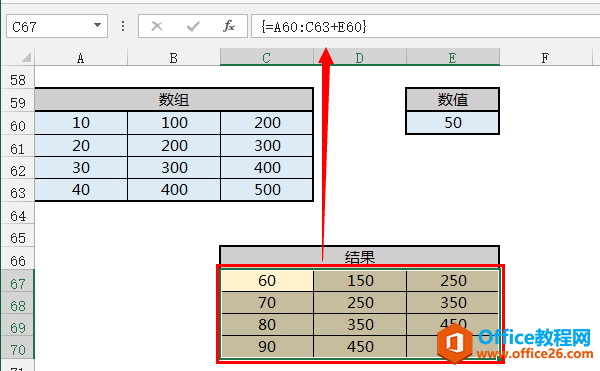The image size is (600, 371).
Task: Select column F header
Action: pyautogui.click(x=546, y=57)
